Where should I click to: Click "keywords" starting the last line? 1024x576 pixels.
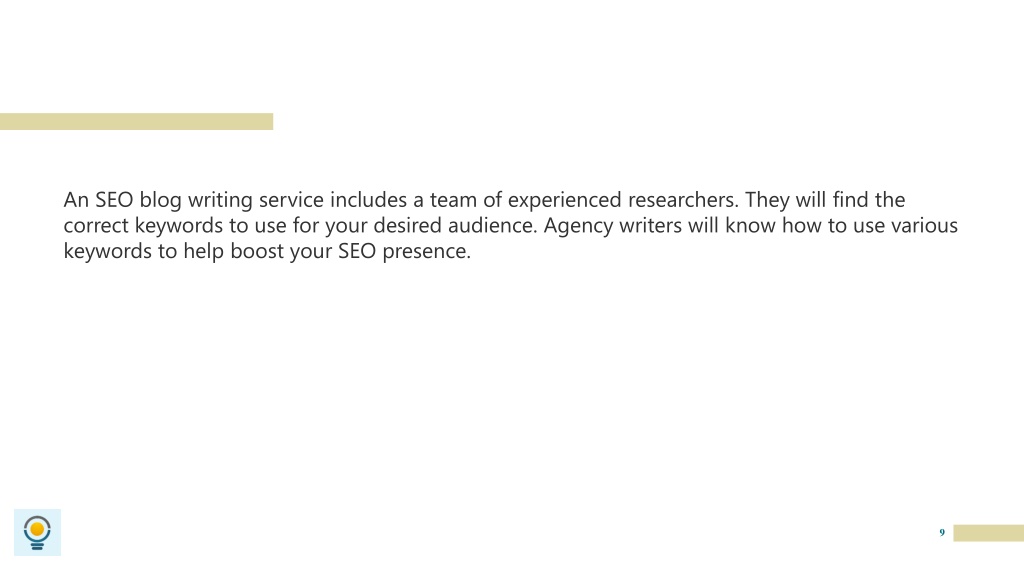108,251
